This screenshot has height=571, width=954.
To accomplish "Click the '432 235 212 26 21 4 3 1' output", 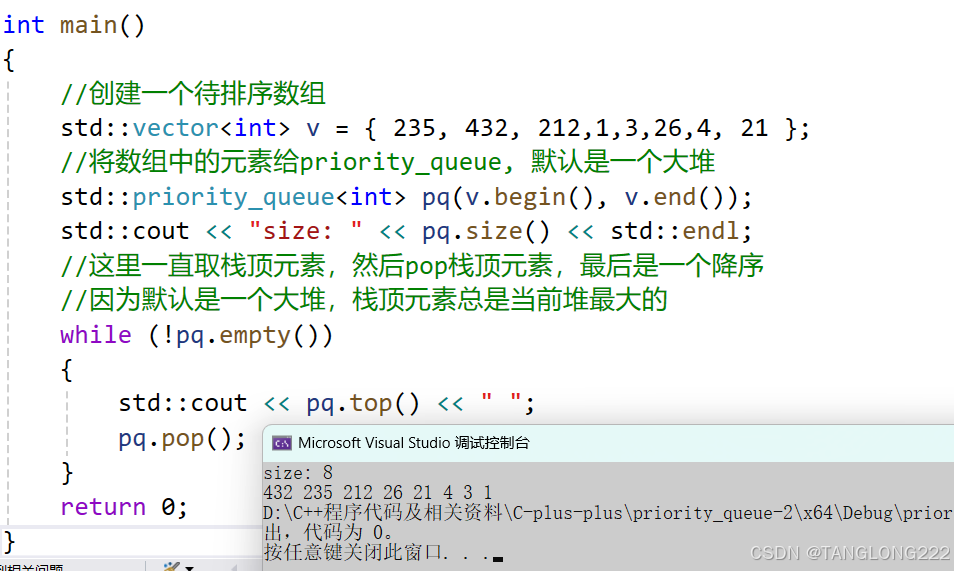I will tap(377, 492).
